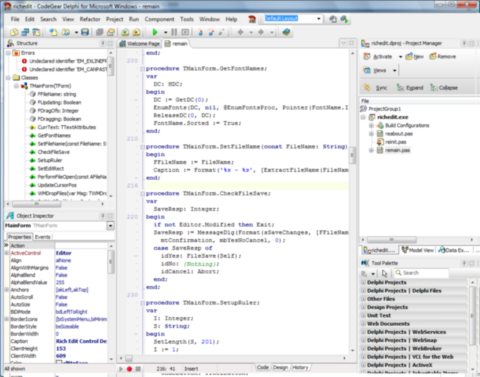This screenshot has width=480, height=377.
Task: Click the Tool Palette Search field
Action: pyautogui.click(x=422, y=273)
